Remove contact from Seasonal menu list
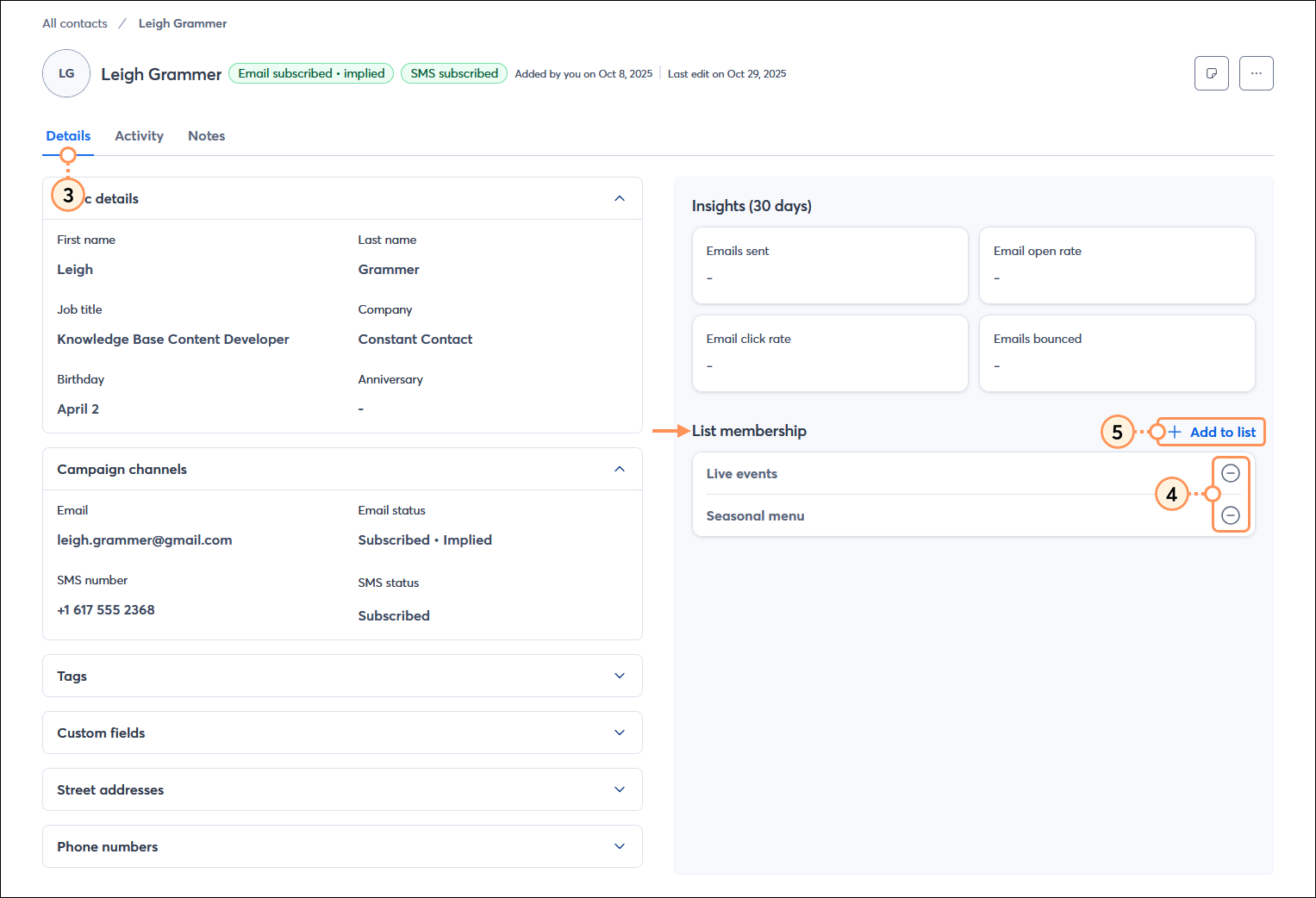The height and width of the screenshot is (898, 1316). pyautogui.click(x=1230, y=515)
